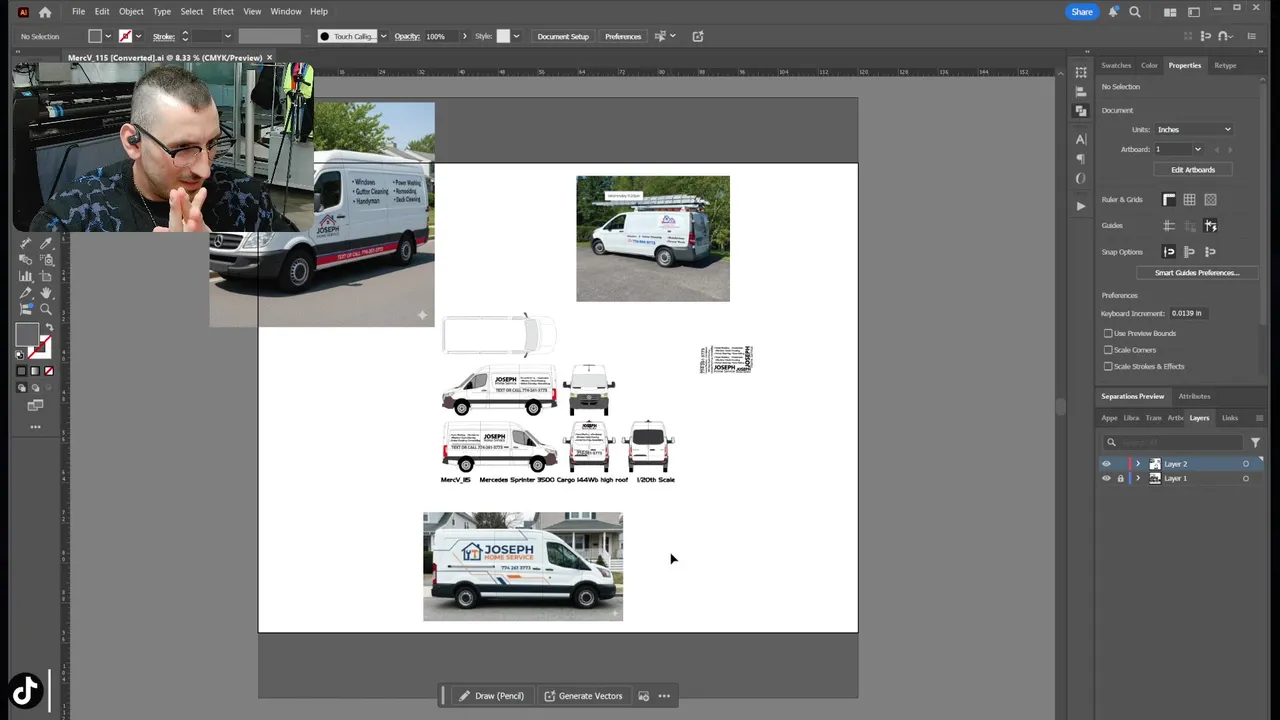Click Generate Vectors button
This screenshot has height=720, width=1280.
coord(584,696)
